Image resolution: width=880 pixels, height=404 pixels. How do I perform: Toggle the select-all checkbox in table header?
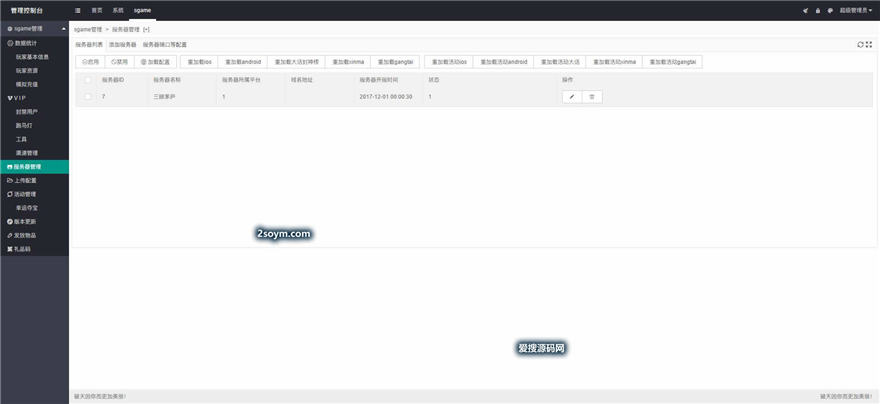coord(88,79)
